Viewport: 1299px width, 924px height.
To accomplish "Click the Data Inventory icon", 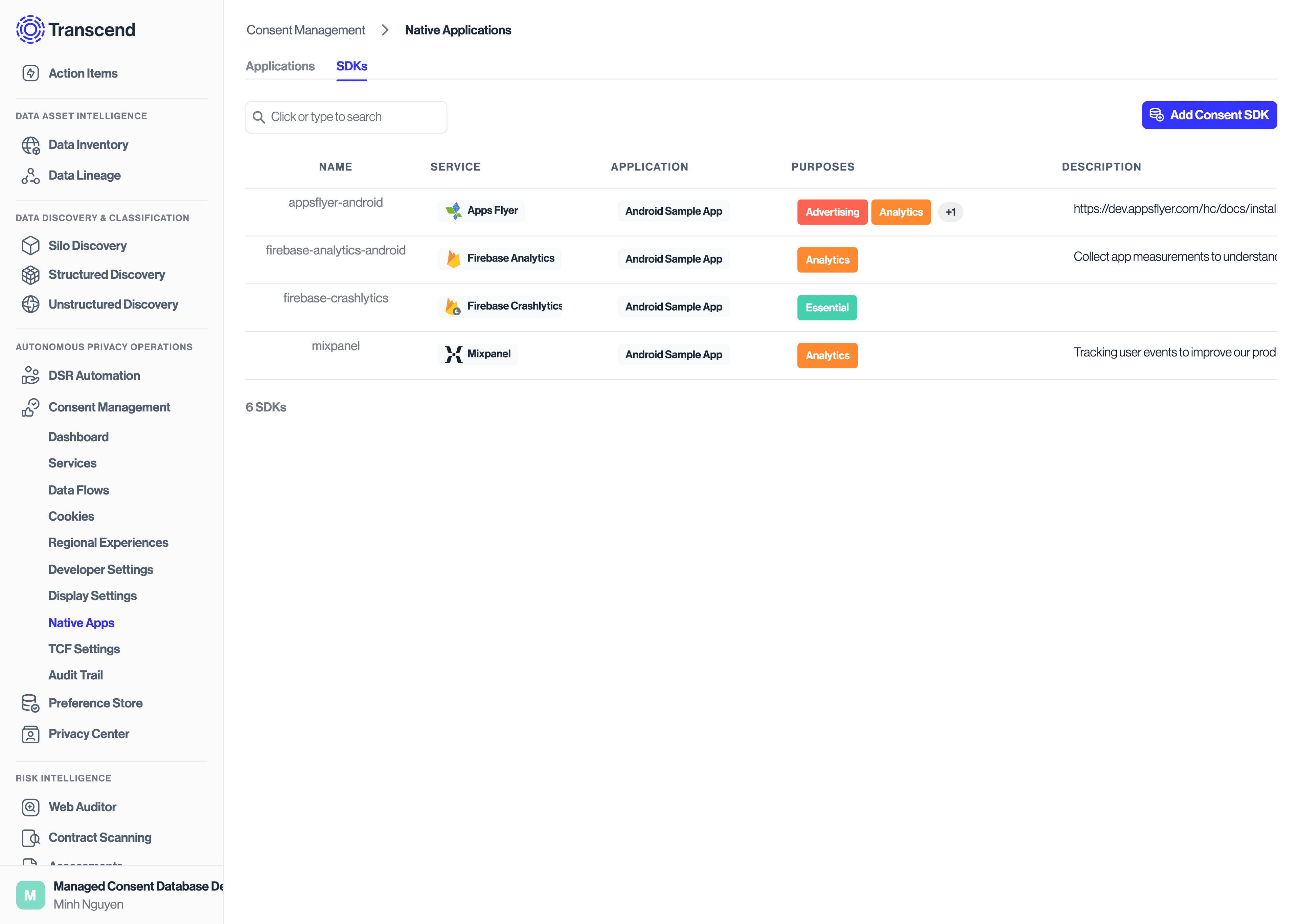I will [x=30, y=144].
